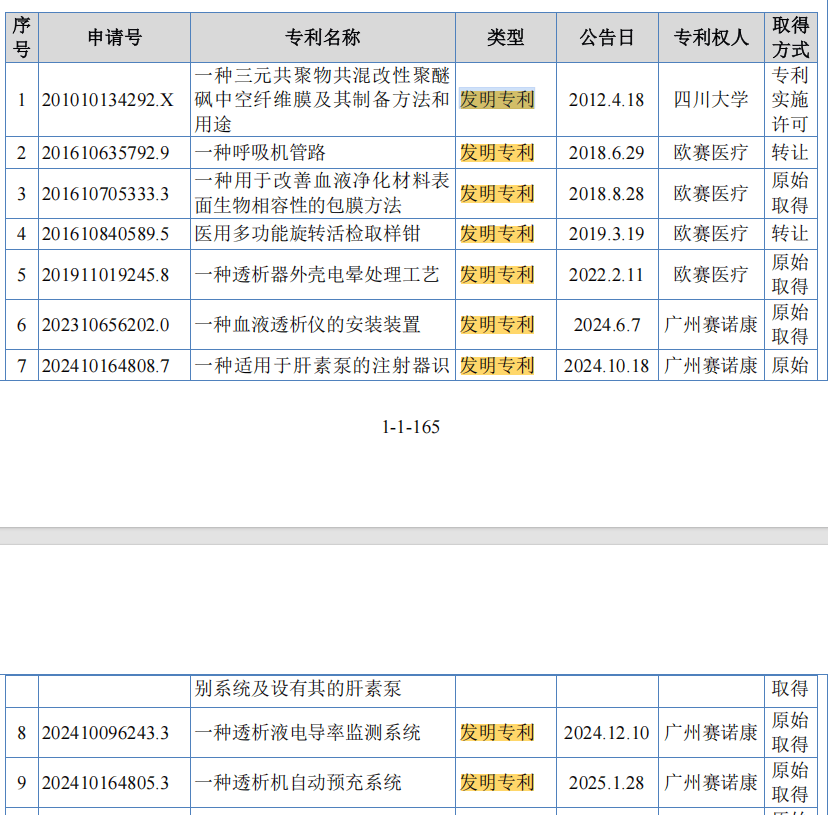Select application number 201010134292.X
This screenshot has width=828, height=815.
[108, 100]
